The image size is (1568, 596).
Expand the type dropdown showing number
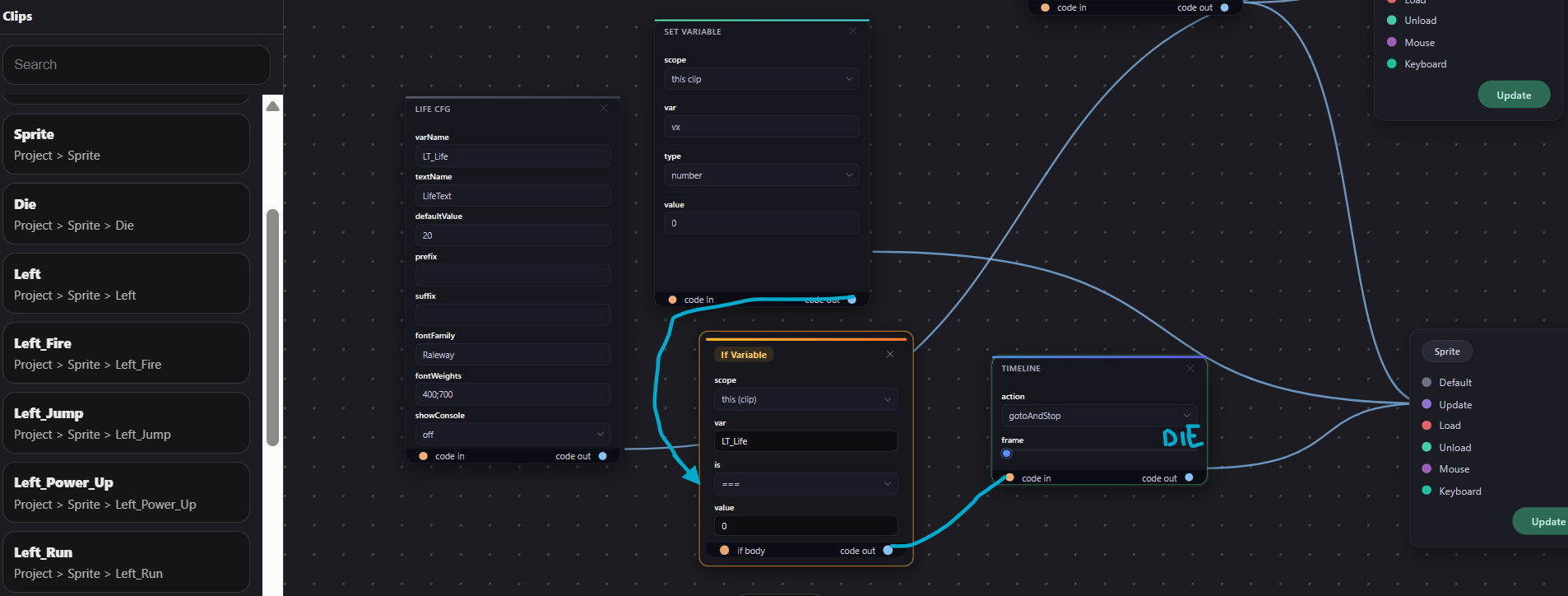tap(761, 175)
